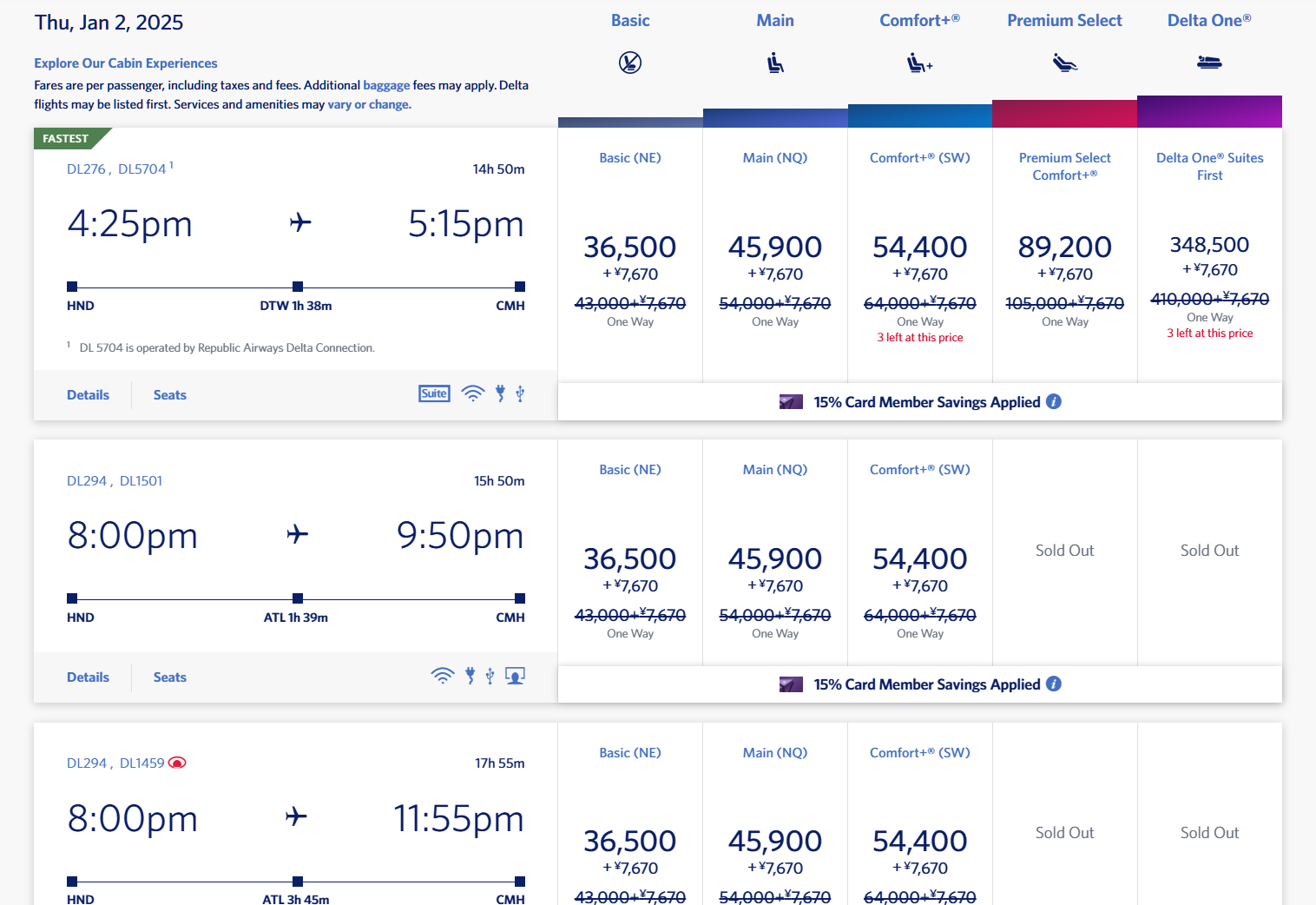Click power outlet icon on DL294, DL1501 flight
Viewport: 1316px width, 905px height.
[x=470, y=676]
